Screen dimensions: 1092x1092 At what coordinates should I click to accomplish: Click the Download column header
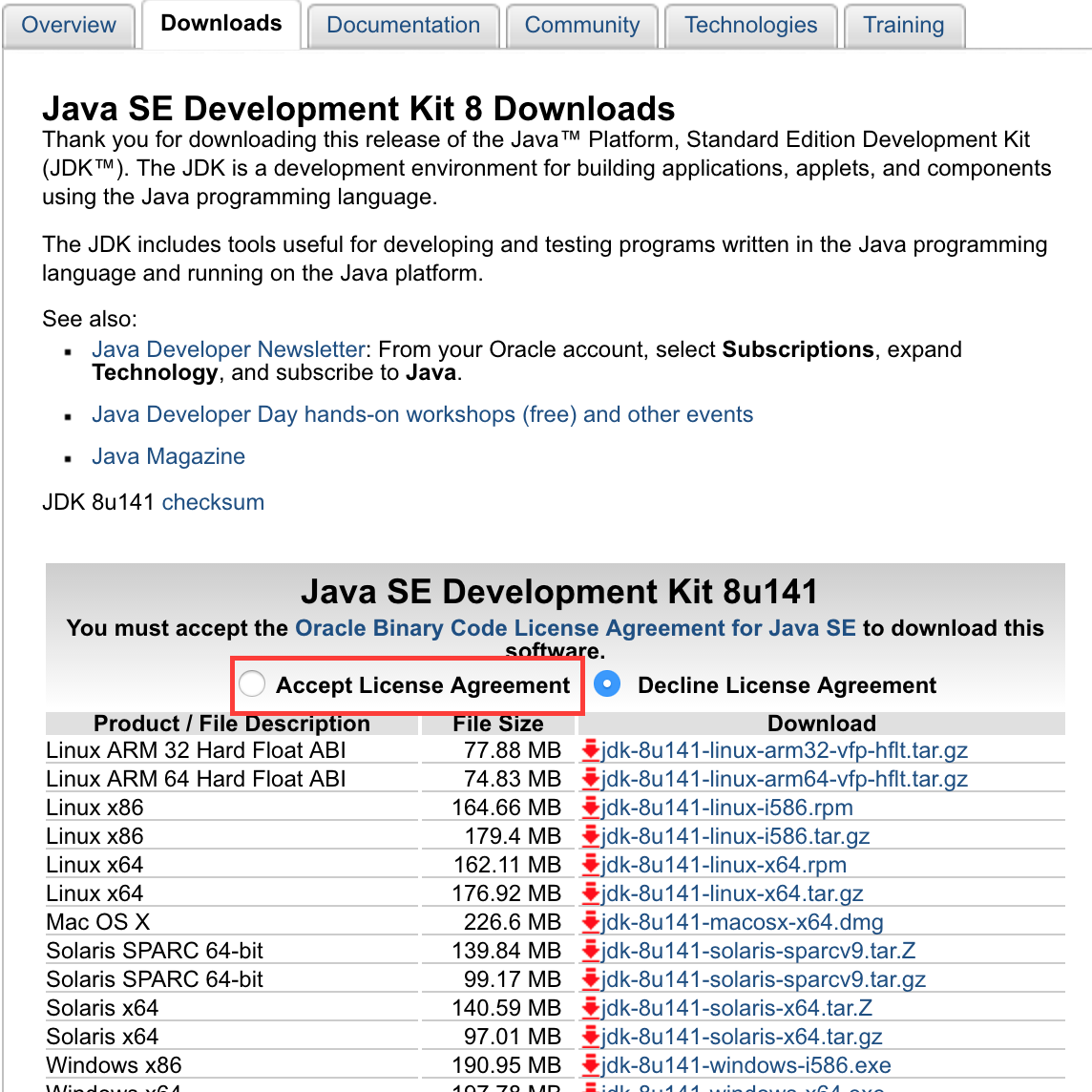click(x=822, y=724)
